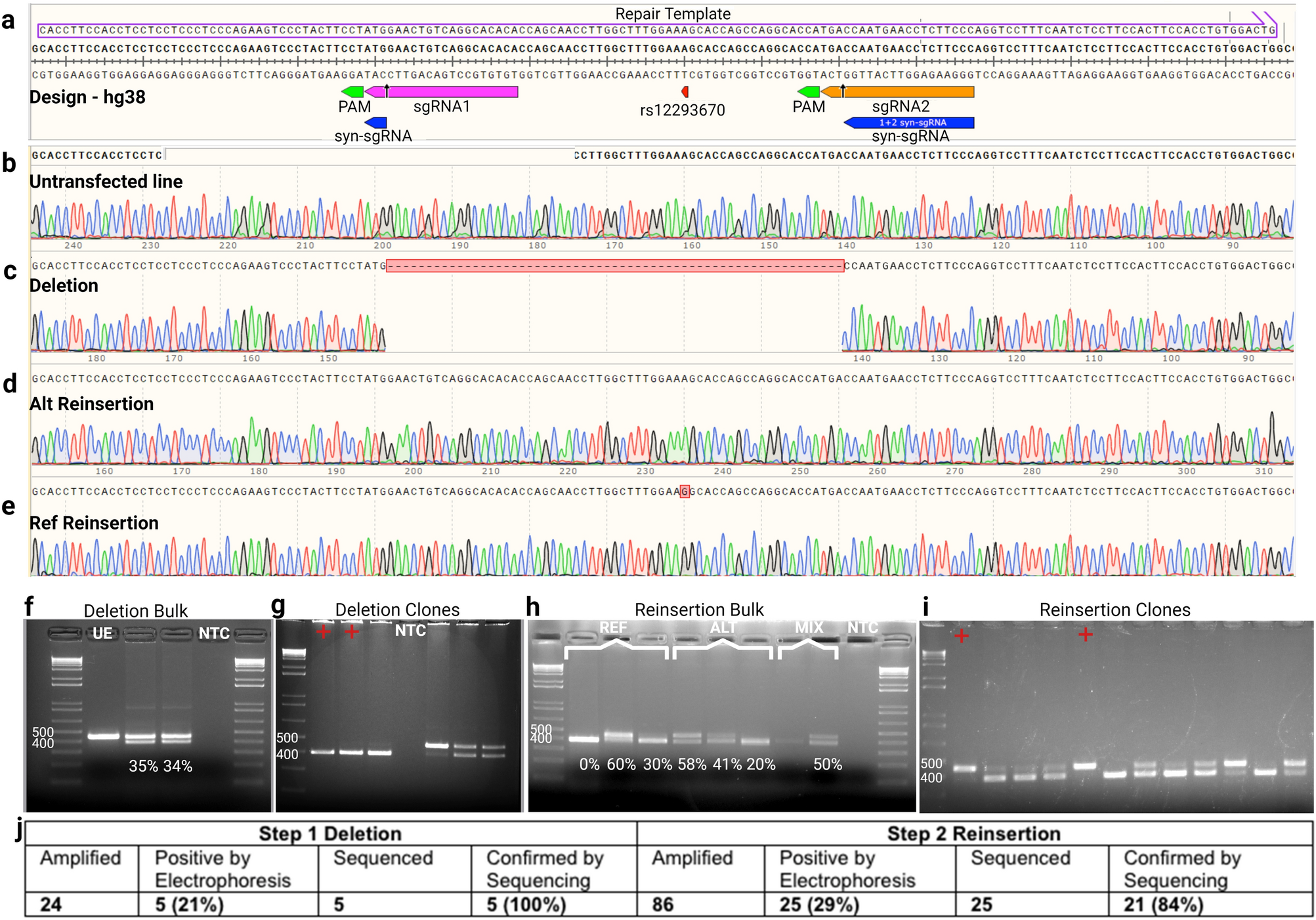
Task: Click the red highlighted G in Ref Reinsertion
Action: tap(685, 491)
